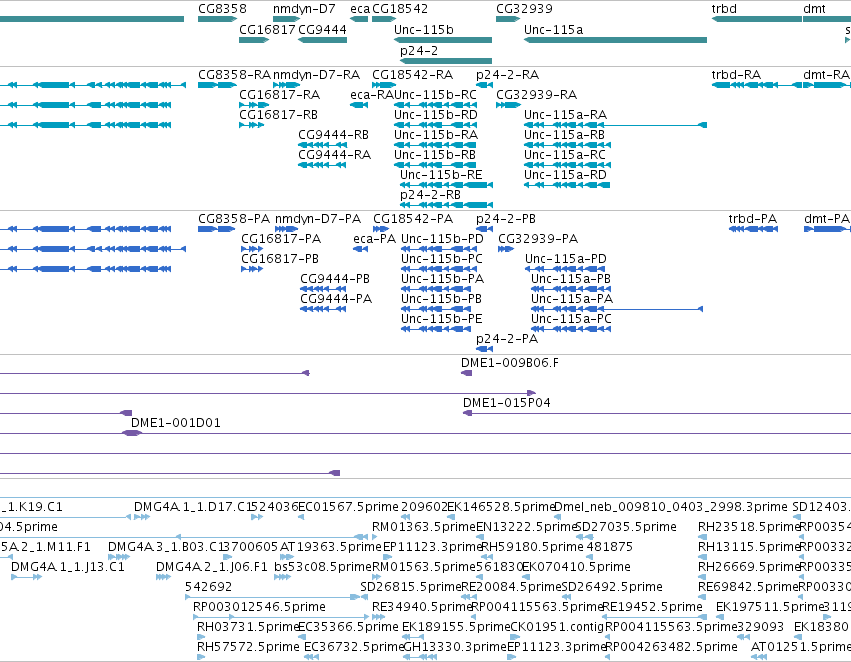Click the CG8358-PA protein label

[x=234, y=219]
